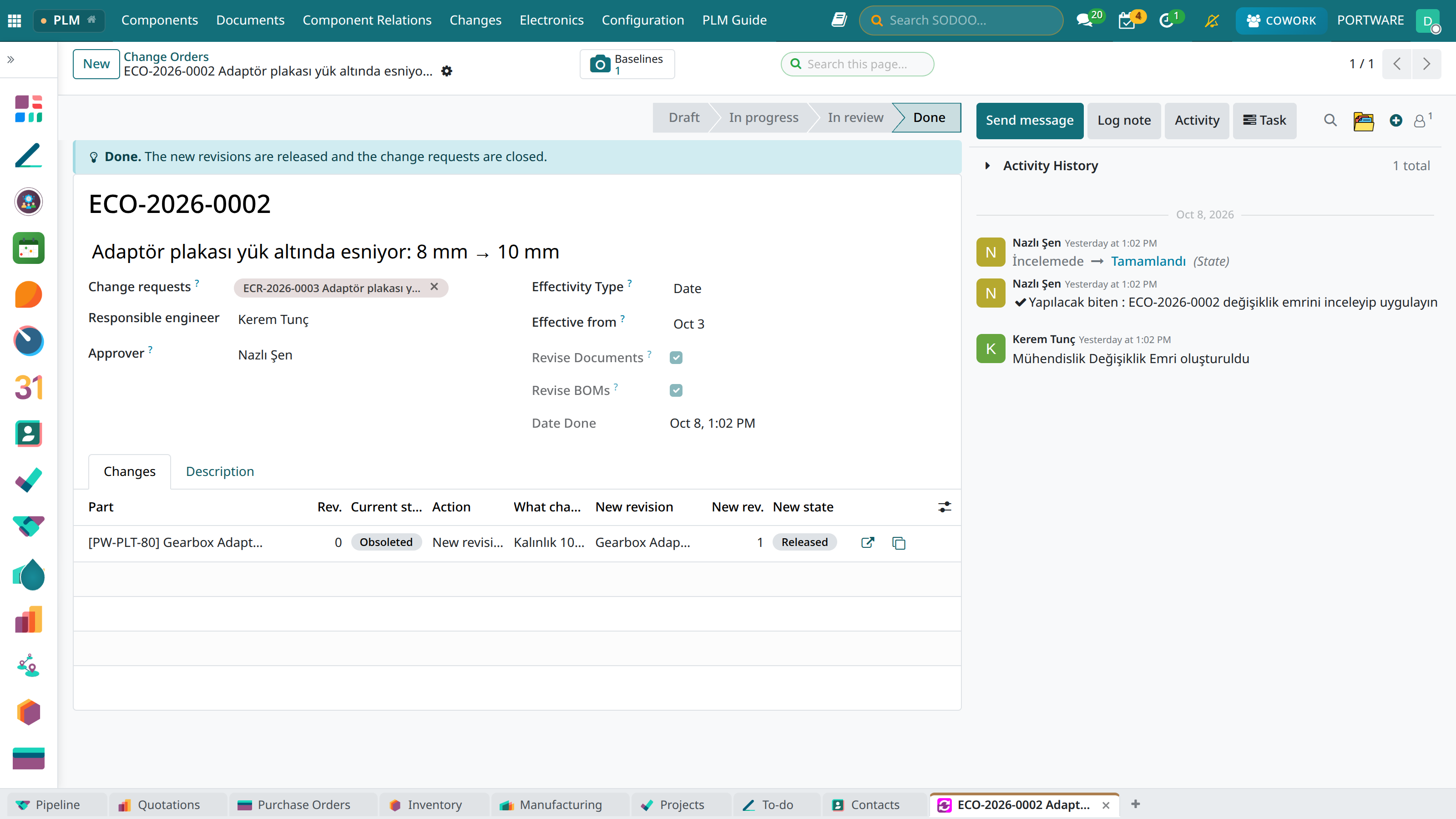
Task: Click the copy icon in the PW-PLT-80 row
Action: point(899,543)
